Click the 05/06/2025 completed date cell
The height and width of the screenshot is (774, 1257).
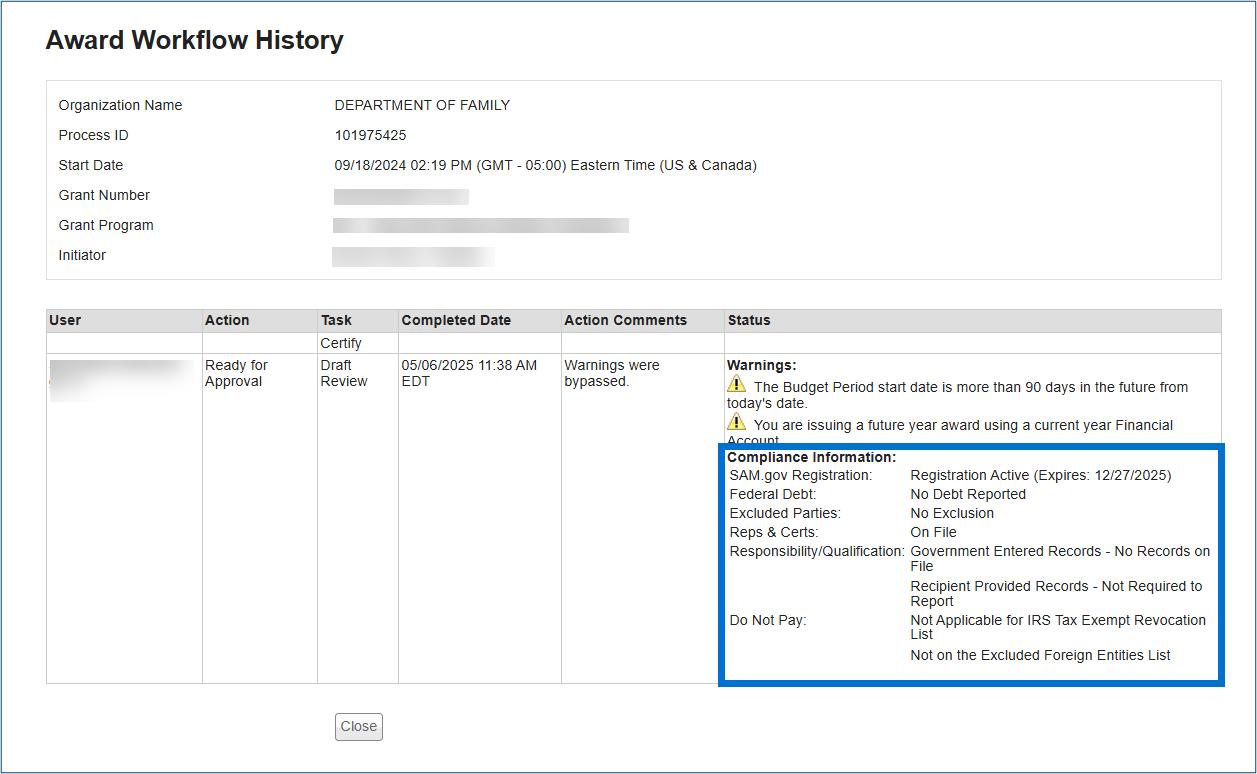click(x=469, y=373)
